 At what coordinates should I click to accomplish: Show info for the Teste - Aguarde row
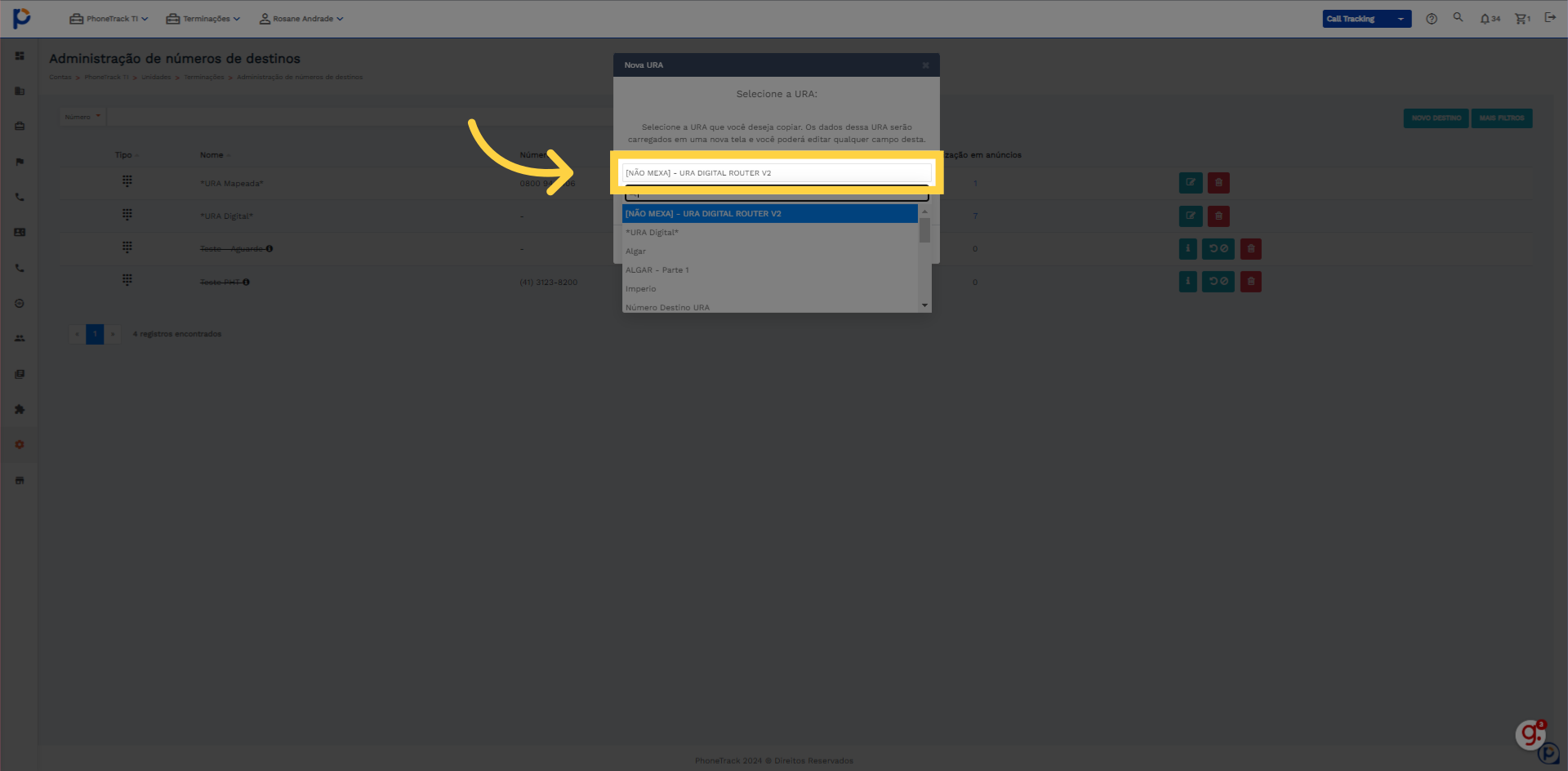point(1188,248)
